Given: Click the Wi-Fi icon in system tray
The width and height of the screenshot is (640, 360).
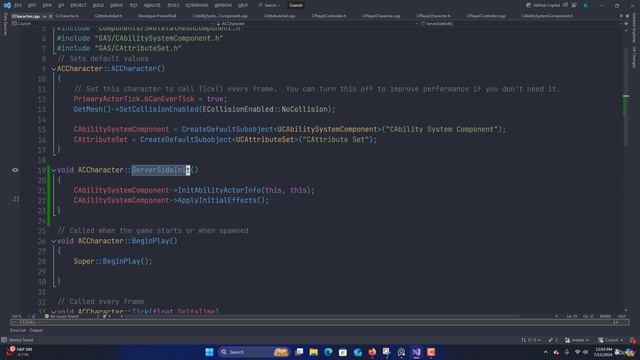Looking at the screenshot, I should pos(577,352).
